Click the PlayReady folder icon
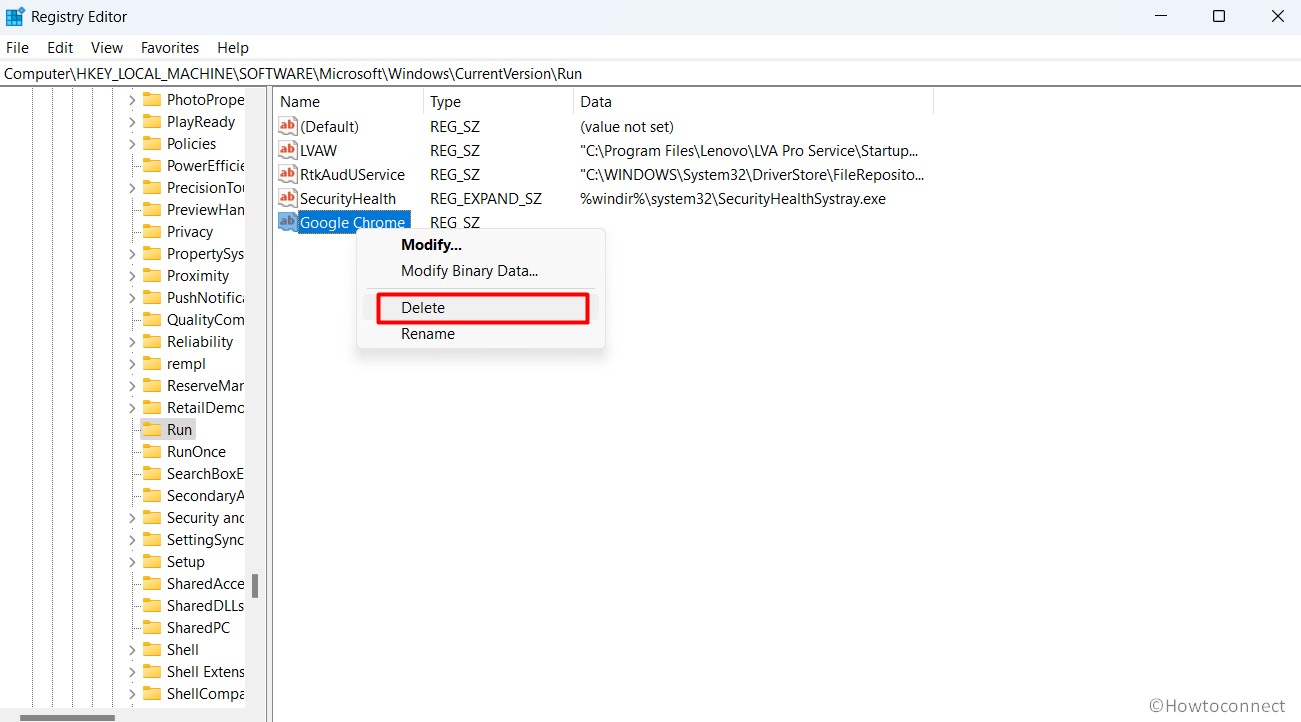Image resolution: width=1301 pixels, height=722 pixels. click(x=152, y=121)
